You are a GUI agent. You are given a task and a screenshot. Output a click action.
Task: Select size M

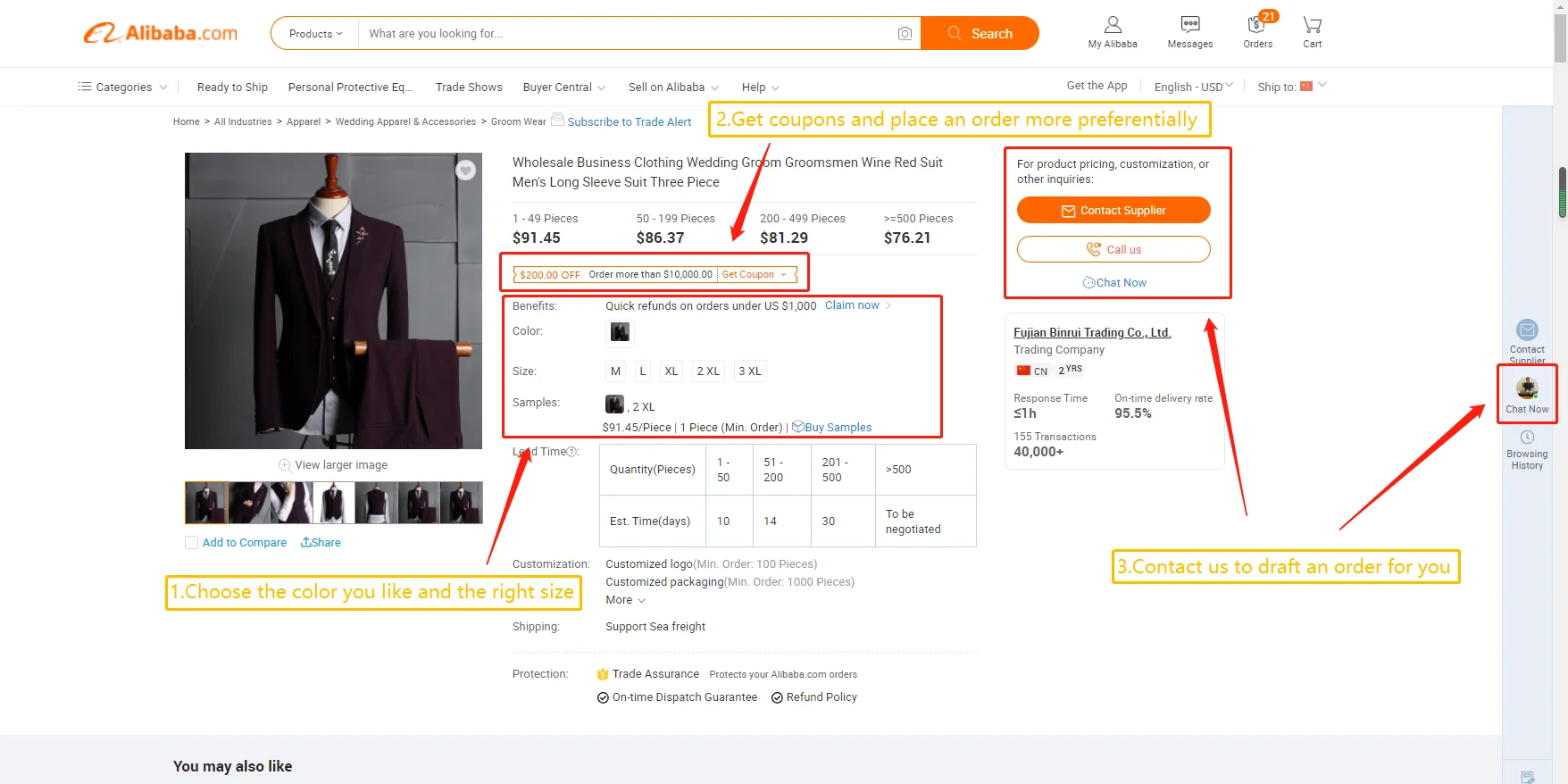coord(615,371)
